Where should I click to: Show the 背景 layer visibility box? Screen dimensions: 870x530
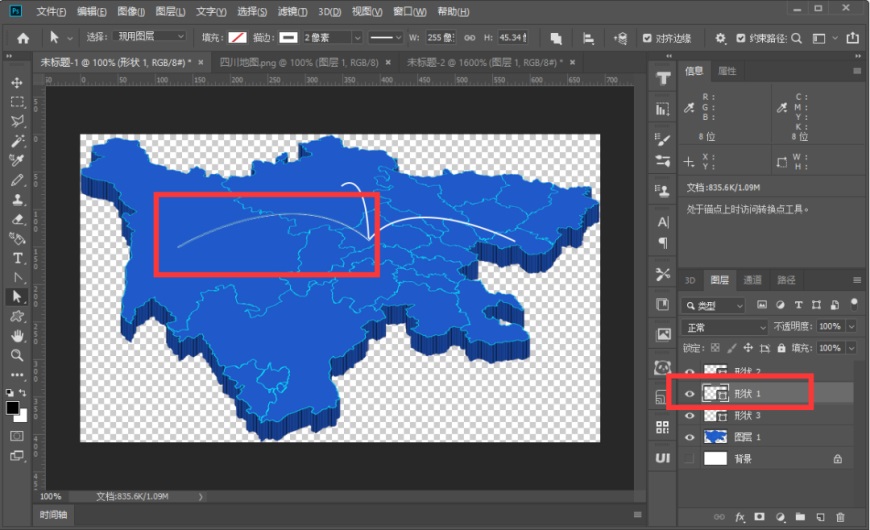(690, 458)
